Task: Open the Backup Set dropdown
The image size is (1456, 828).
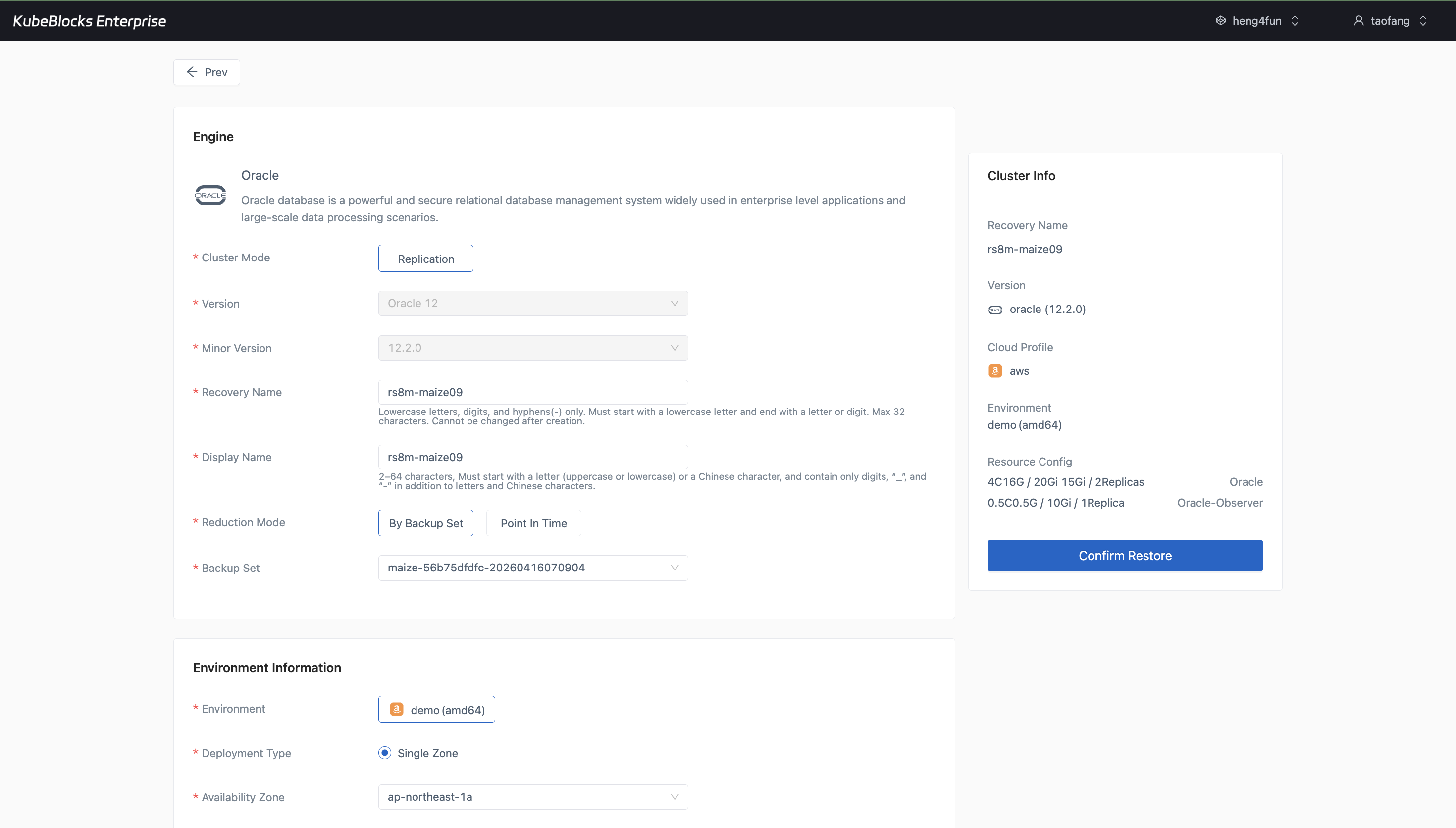Action: 533,568
